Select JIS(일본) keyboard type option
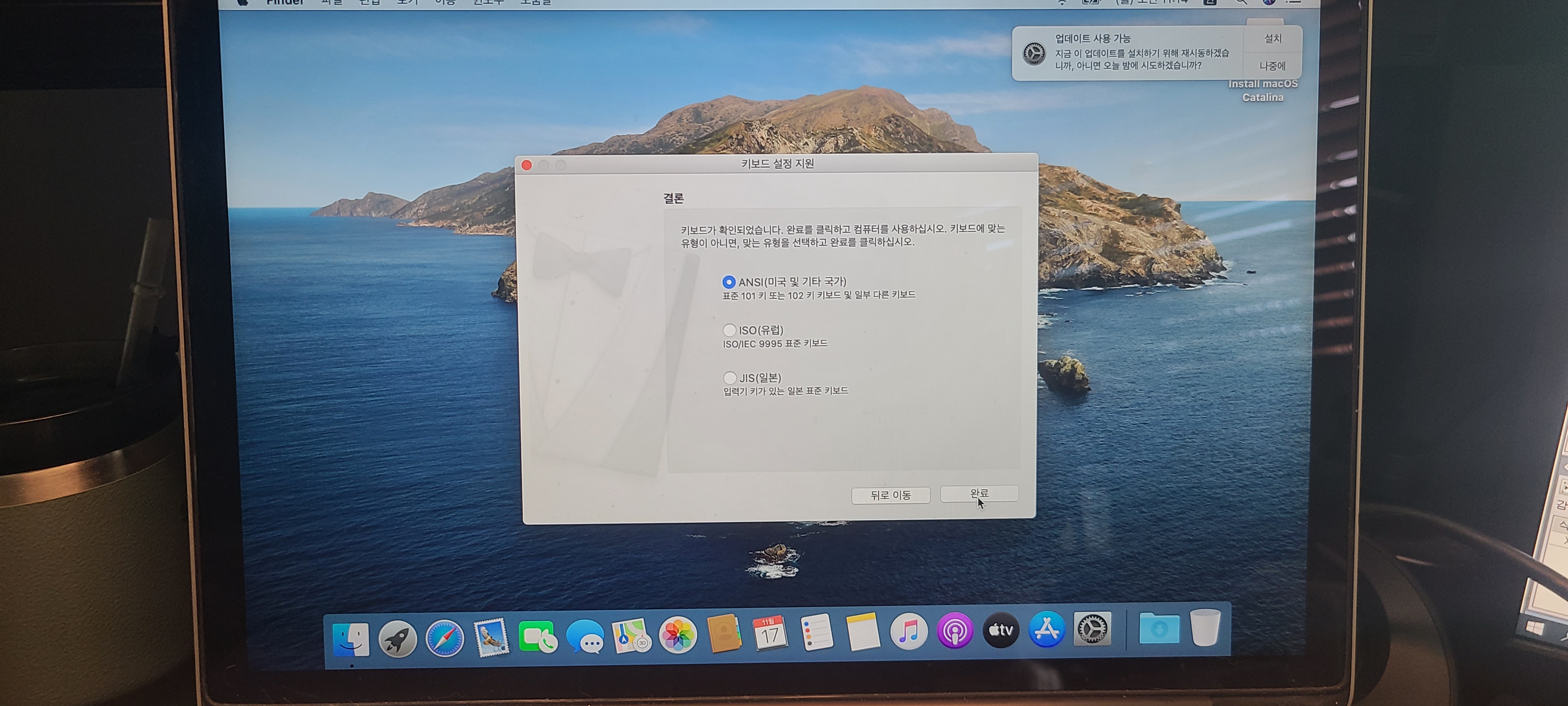This screenshot has width=1568, height=706. (x=730, y=378)
